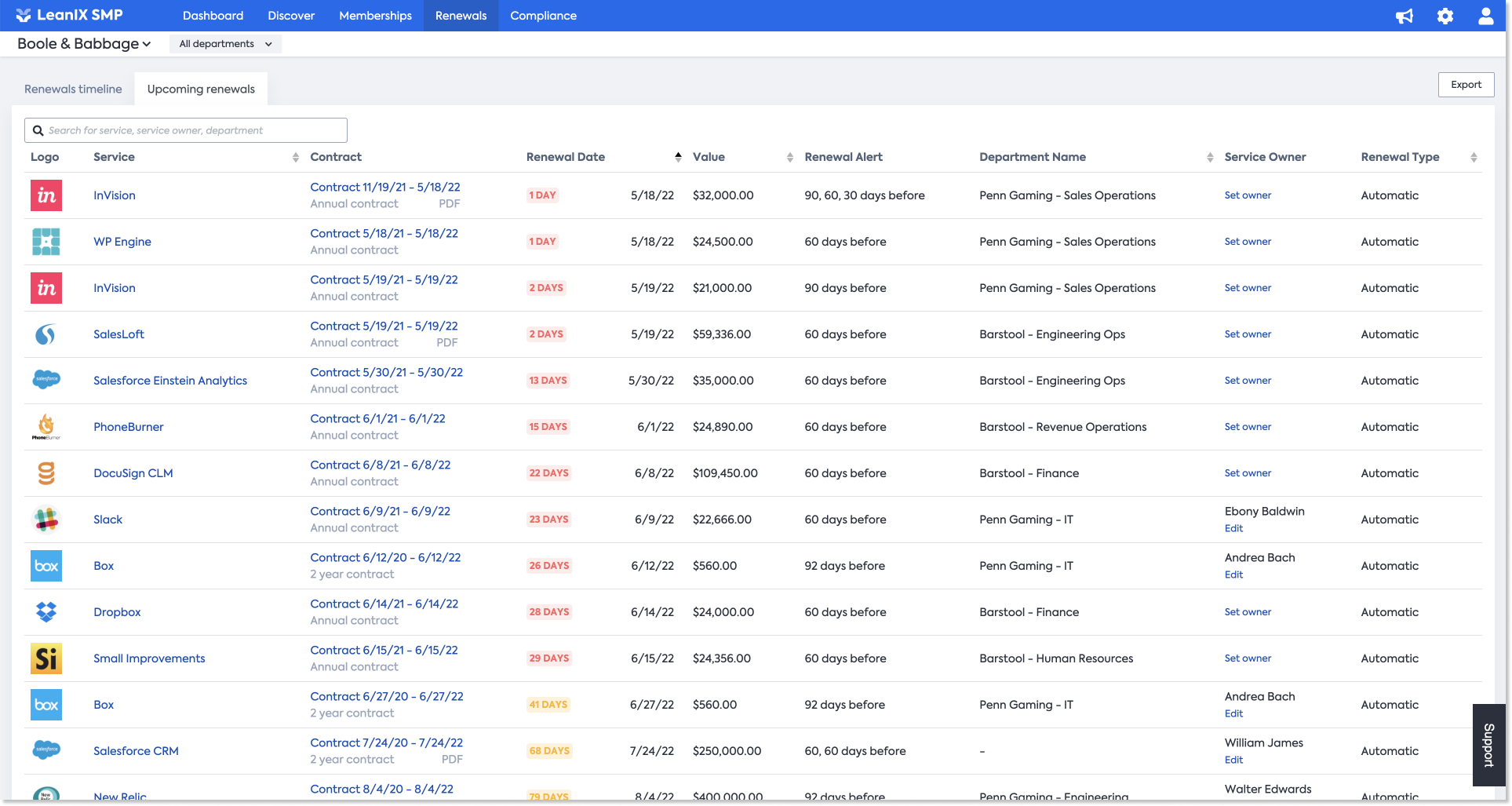Select the Upcoming renewals tab

coord(201,89)
